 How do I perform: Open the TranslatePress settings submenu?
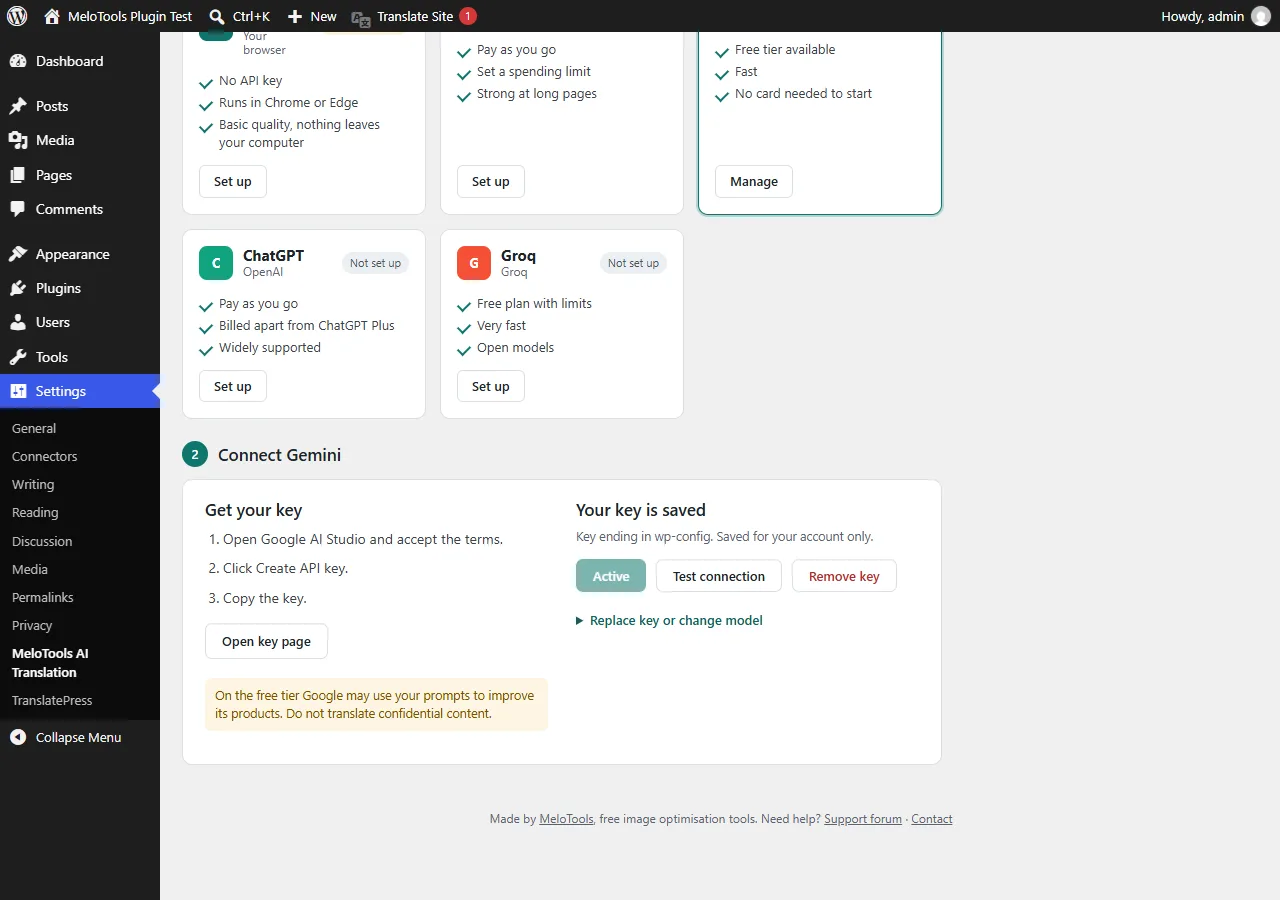point(52,700)
